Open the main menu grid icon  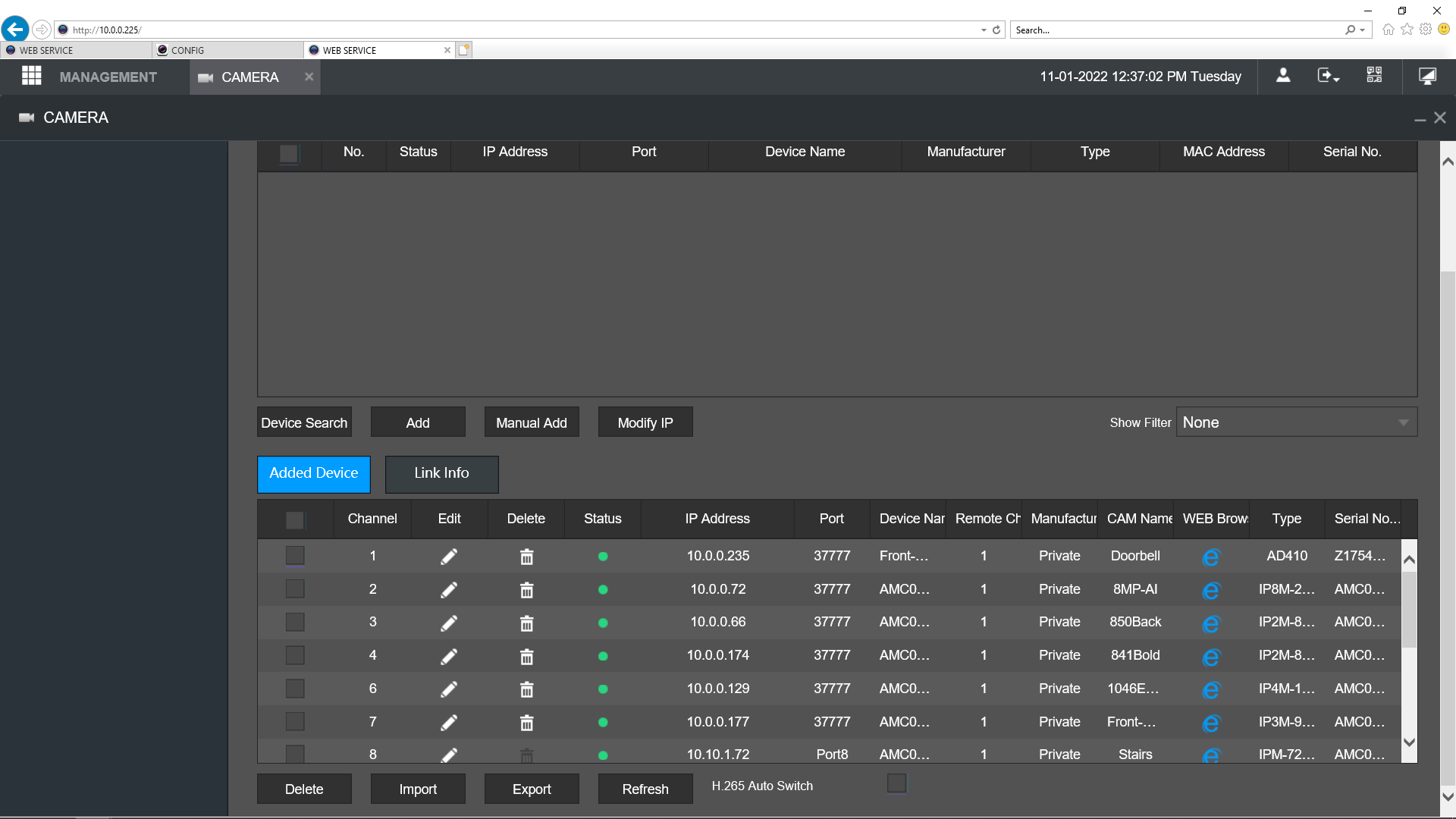pos(31,76)
